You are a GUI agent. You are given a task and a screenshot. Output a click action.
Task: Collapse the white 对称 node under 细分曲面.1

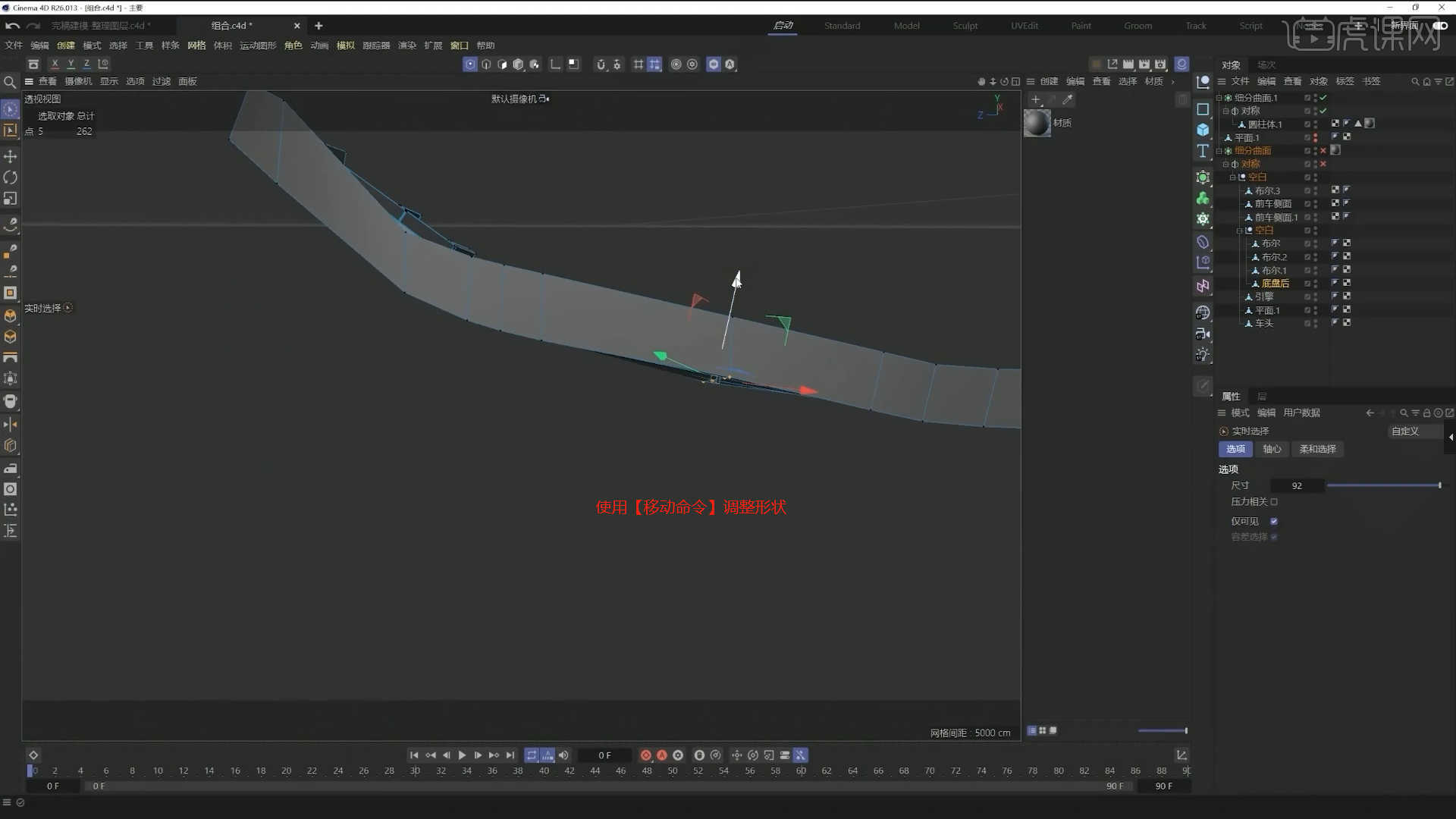coord(1226,111)
